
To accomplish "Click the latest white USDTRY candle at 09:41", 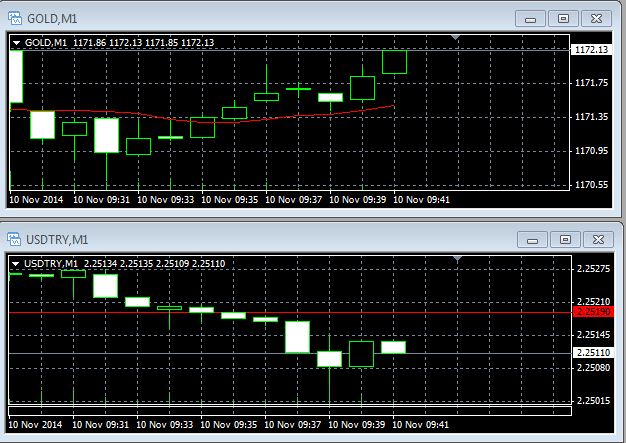I will pos(393,347).
